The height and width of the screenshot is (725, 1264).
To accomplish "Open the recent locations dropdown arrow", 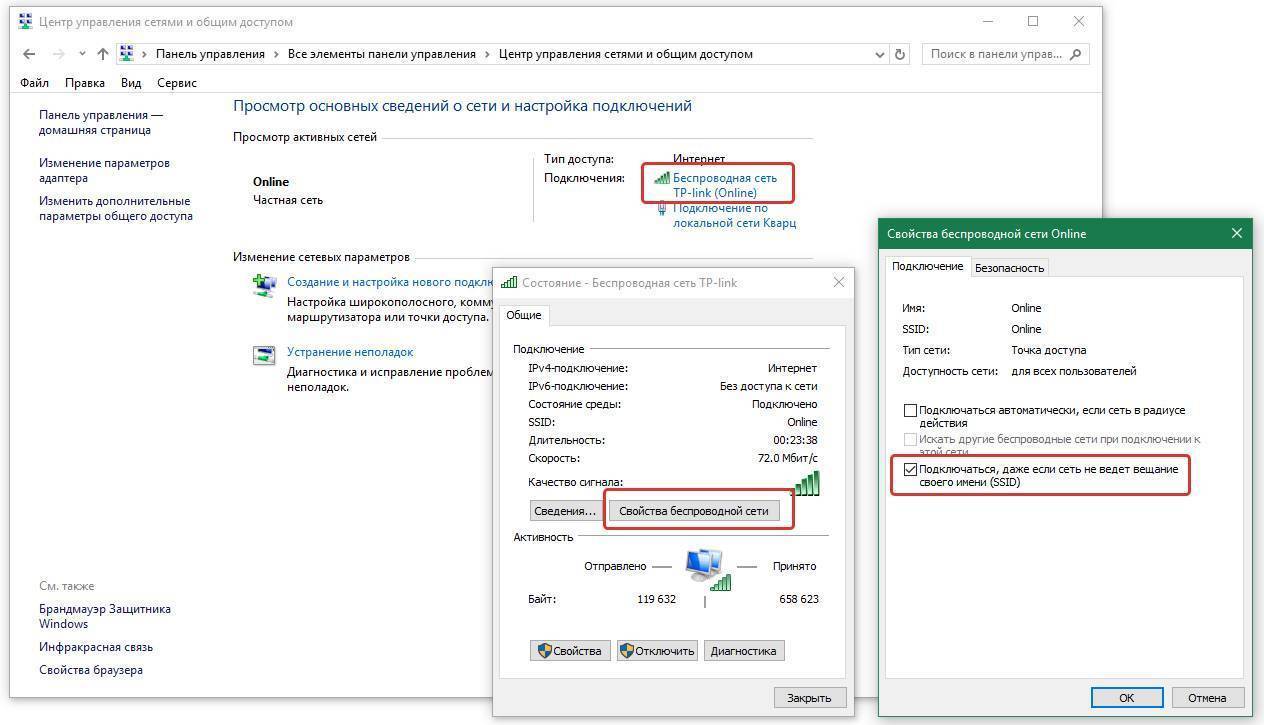I will click(82, 54).
